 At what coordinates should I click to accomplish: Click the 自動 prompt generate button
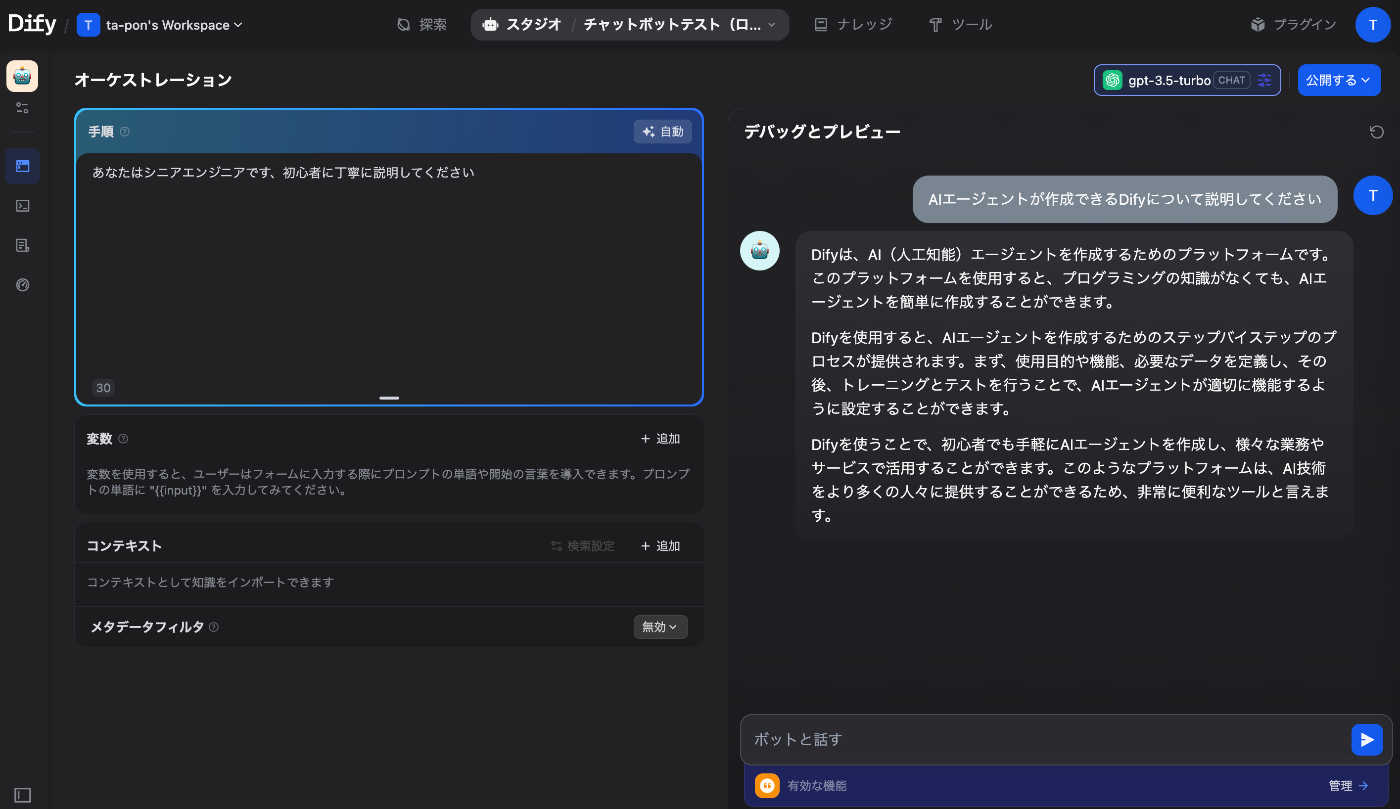pos(663,131)
